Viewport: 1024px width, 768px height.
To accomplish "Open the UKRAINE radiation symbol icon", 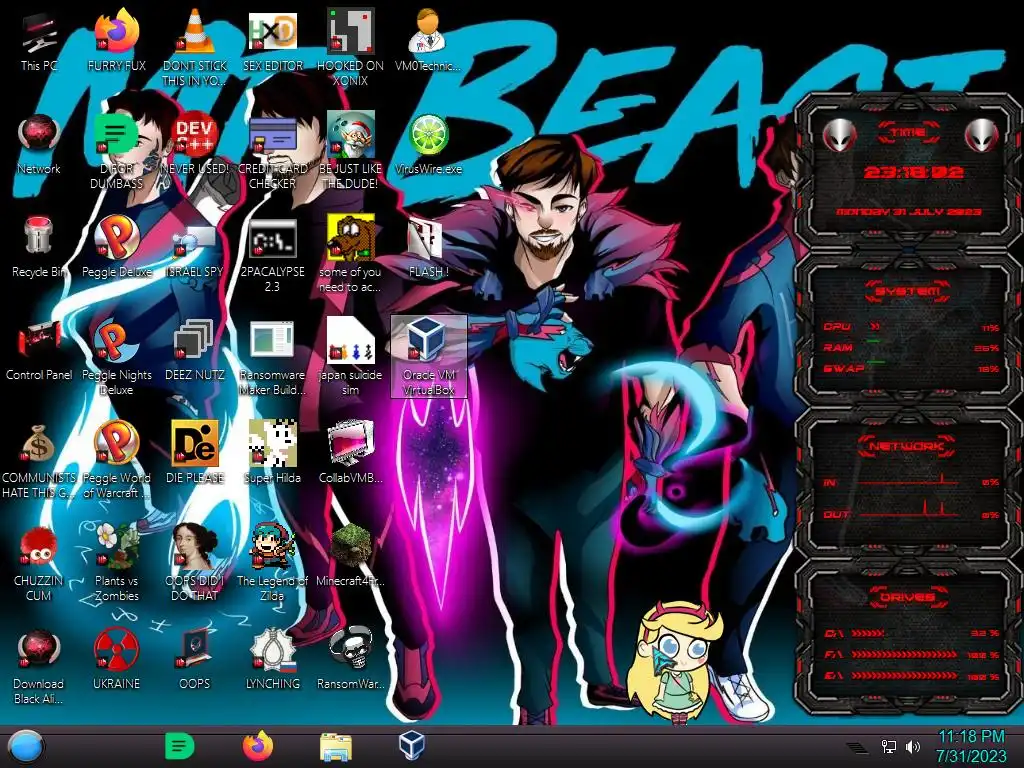I will click(117, 660).
